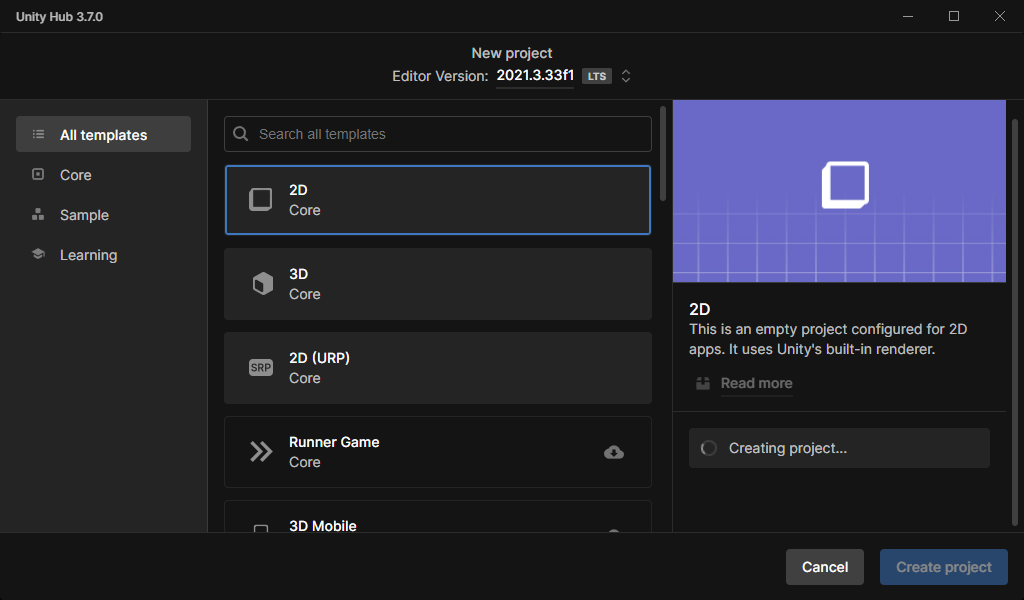1024x600 pixels.
Task: Open the Read more link
Action: pos(756,383)
